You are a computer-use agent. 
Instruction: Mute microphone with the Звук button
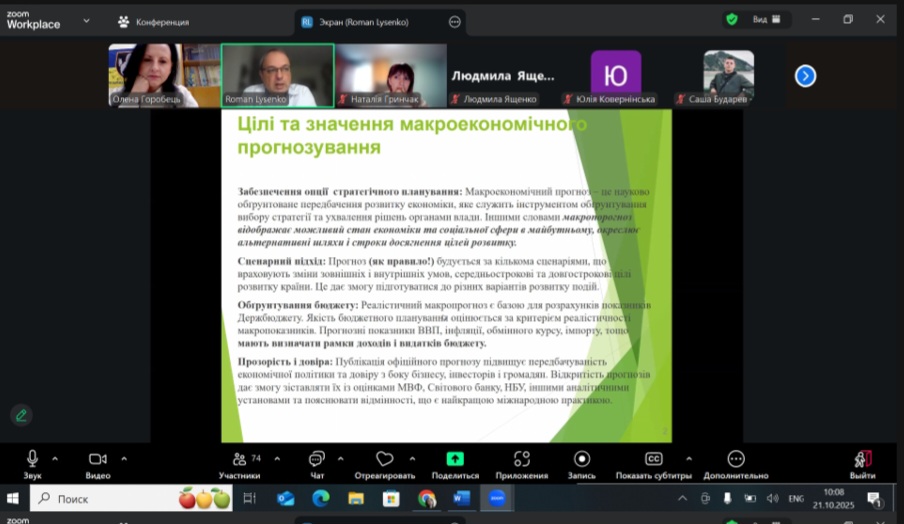click(x=32, y=463)
